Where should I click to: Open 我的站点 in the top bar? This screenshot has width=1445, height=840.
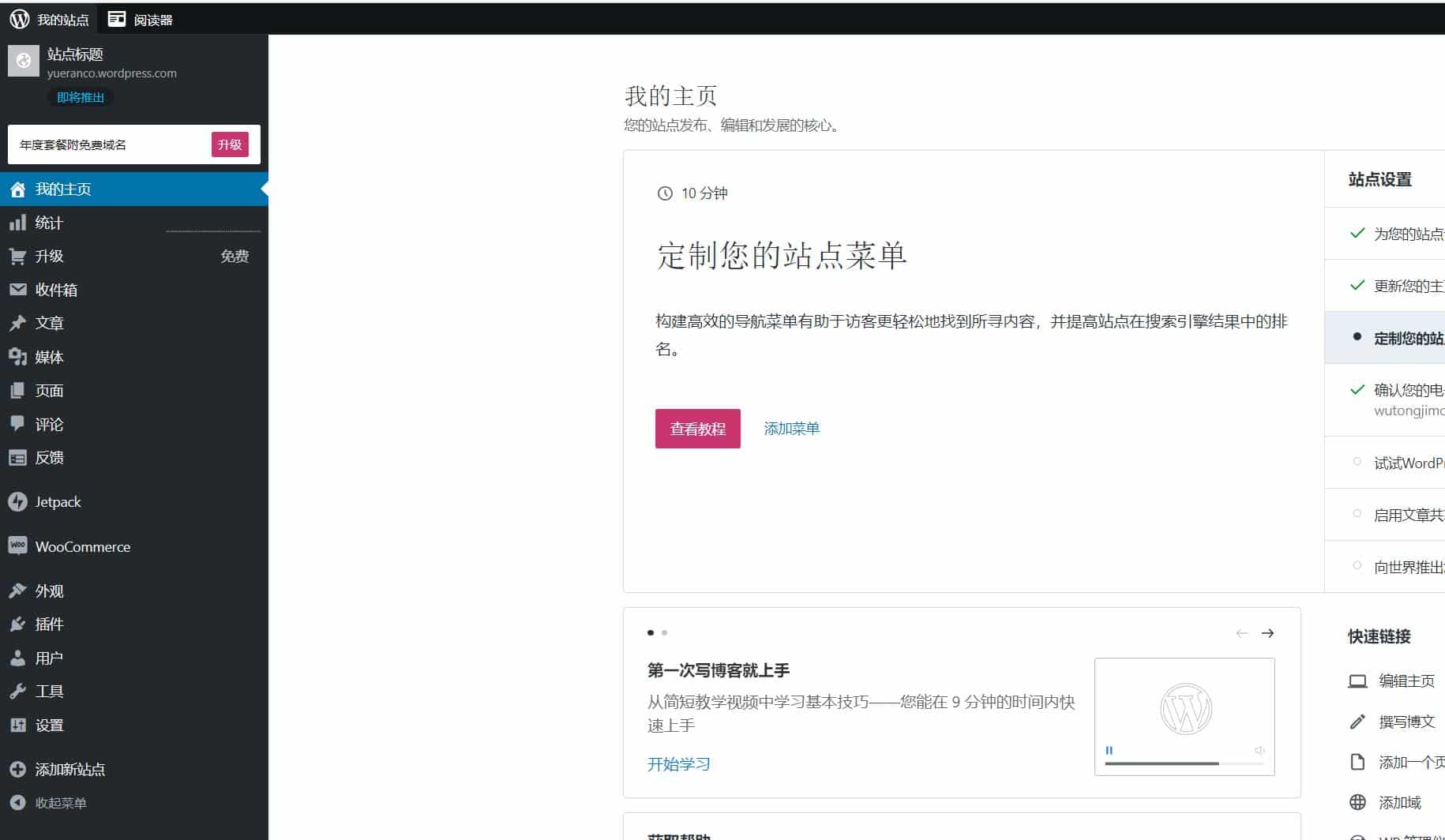pos(49,19)
